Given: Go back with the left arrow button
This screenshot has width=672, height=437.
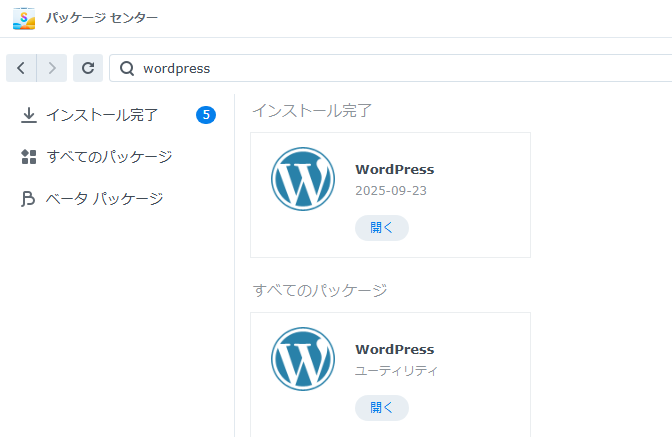Looking at the screenshot, I should 21,68.
